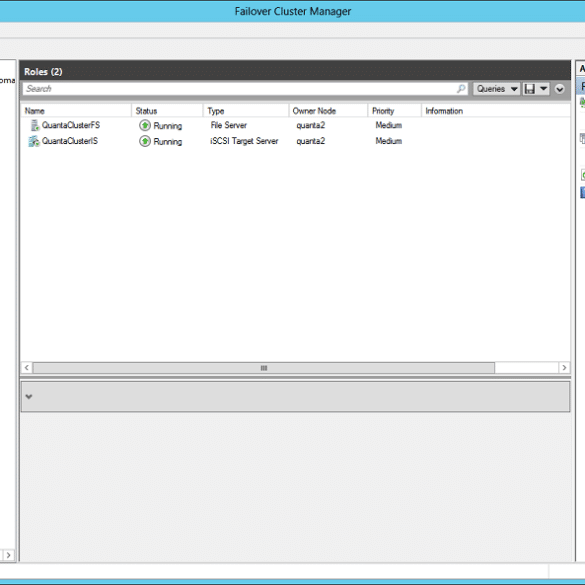Open the arrow next to save query
The height and width of the screenshot is (585, 585).
pos(544,89)
